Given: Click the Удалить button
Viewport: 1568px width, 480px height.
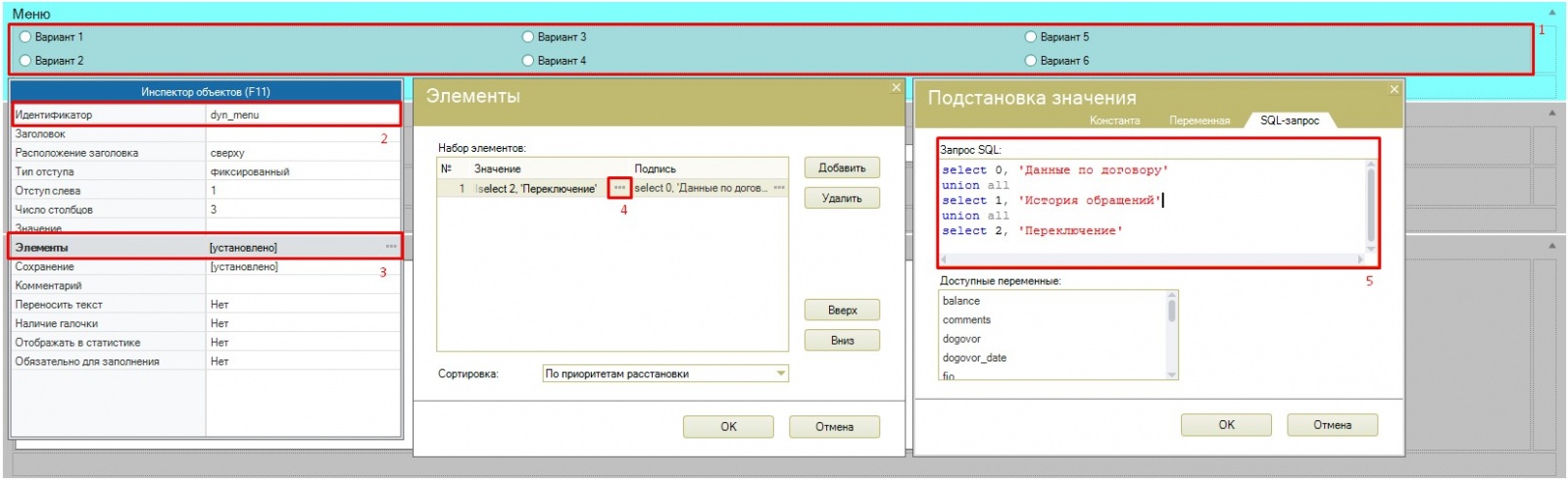Looking at the screenshot, I should [x=841, y=198].
